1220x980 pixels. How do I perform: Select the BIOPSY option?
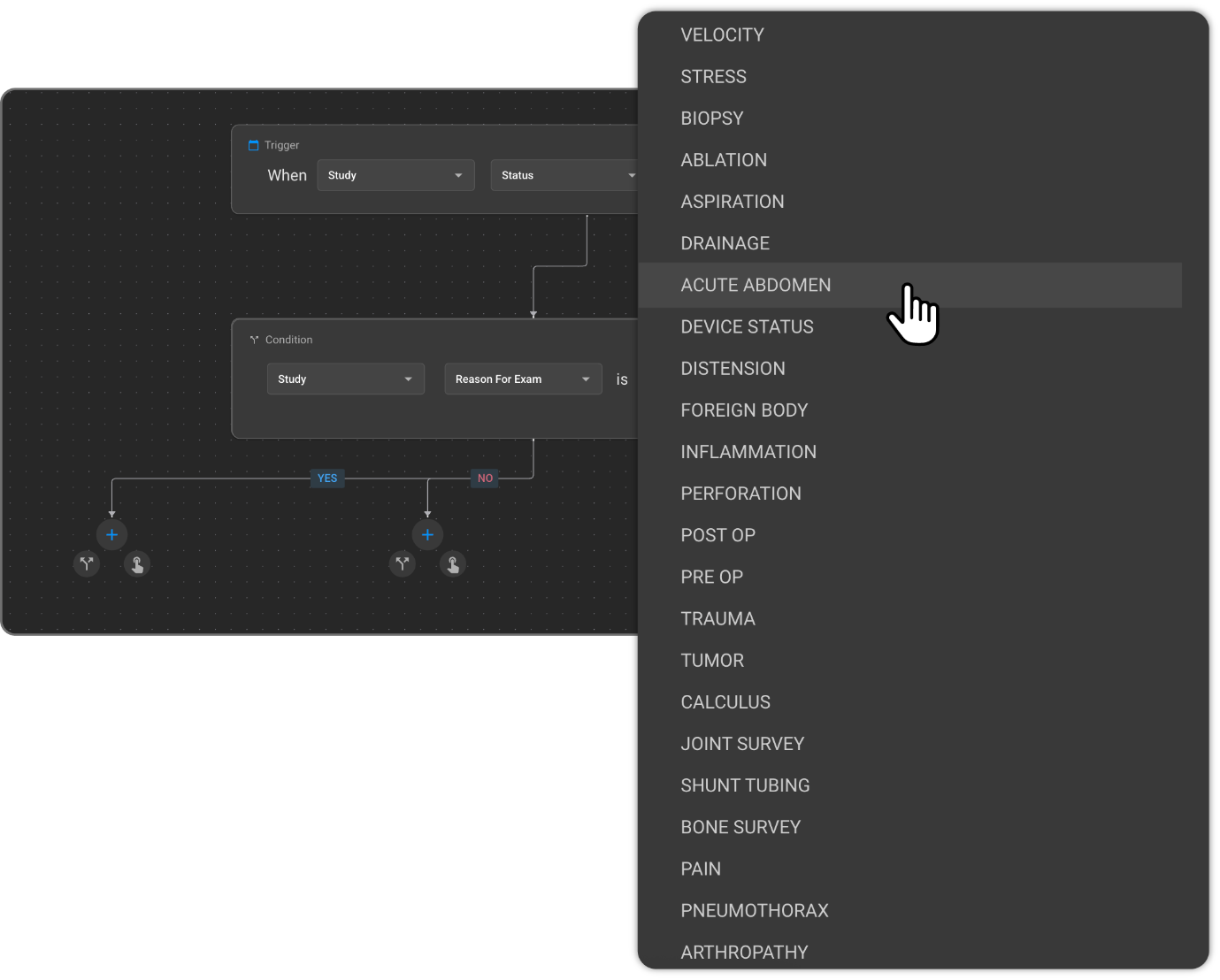click(x=711, y=119)
